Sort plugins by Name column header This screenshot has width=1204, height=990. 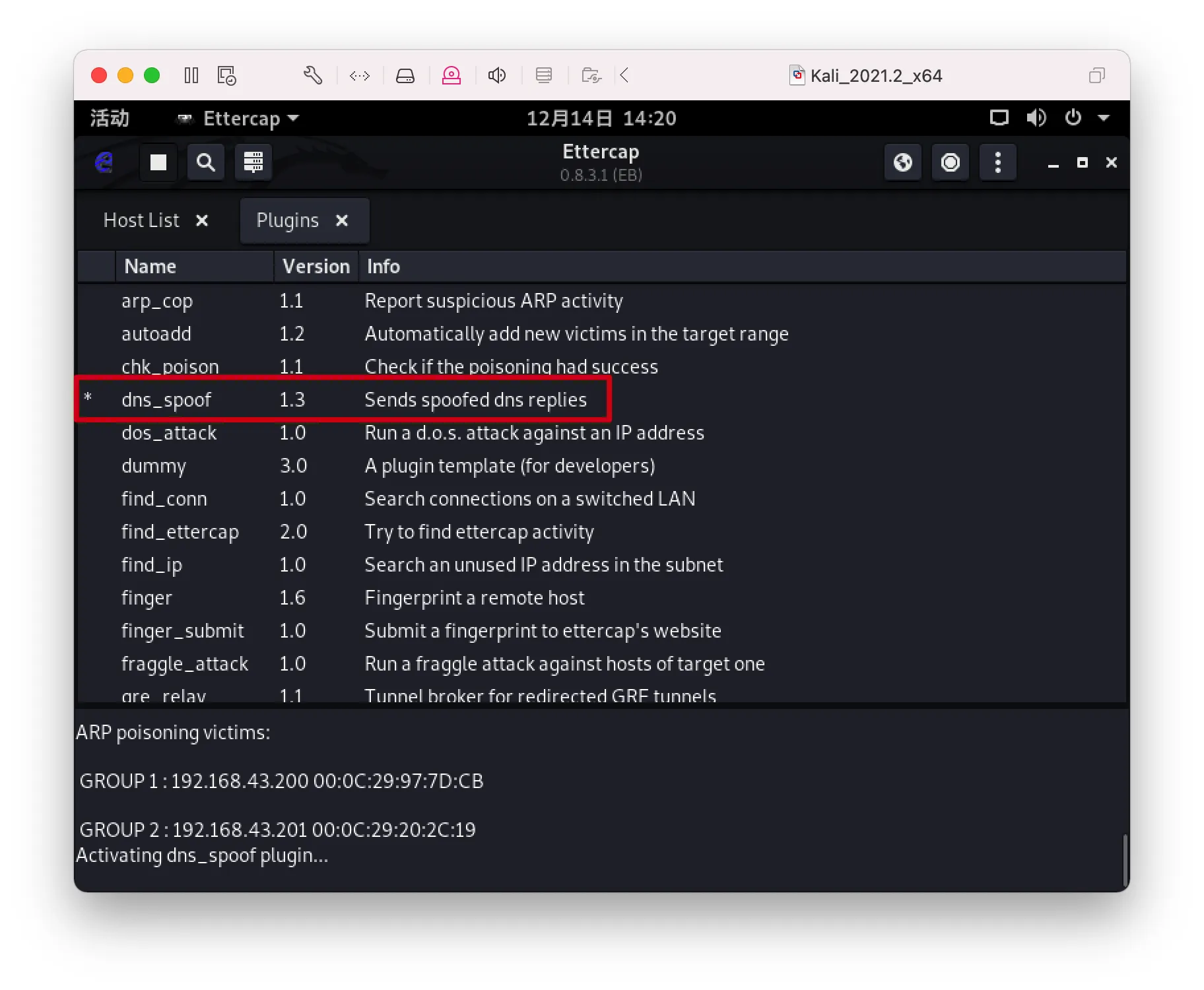(150, 267)
